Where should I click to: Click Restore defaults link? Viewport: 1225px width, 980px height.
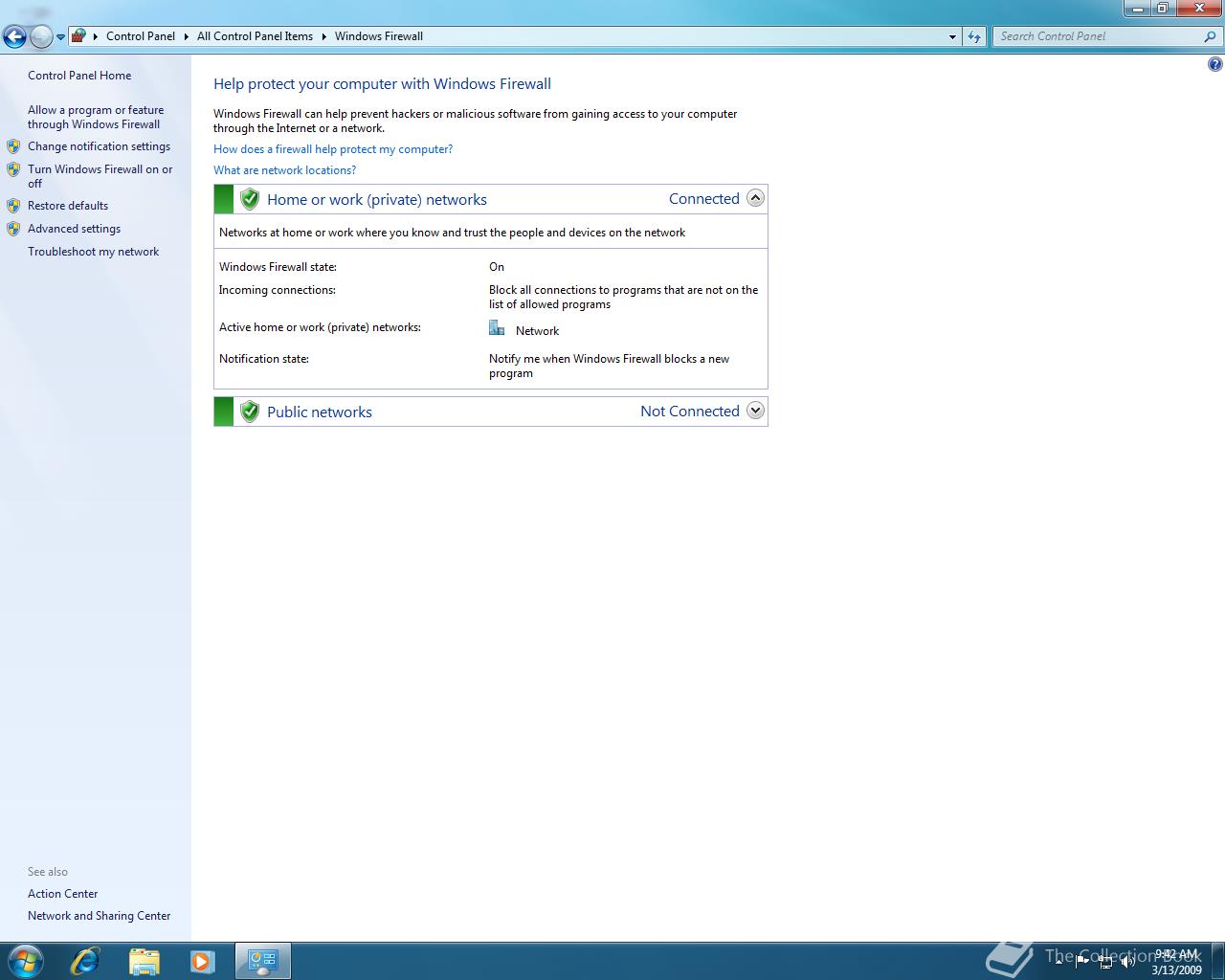tap(68, 206)
